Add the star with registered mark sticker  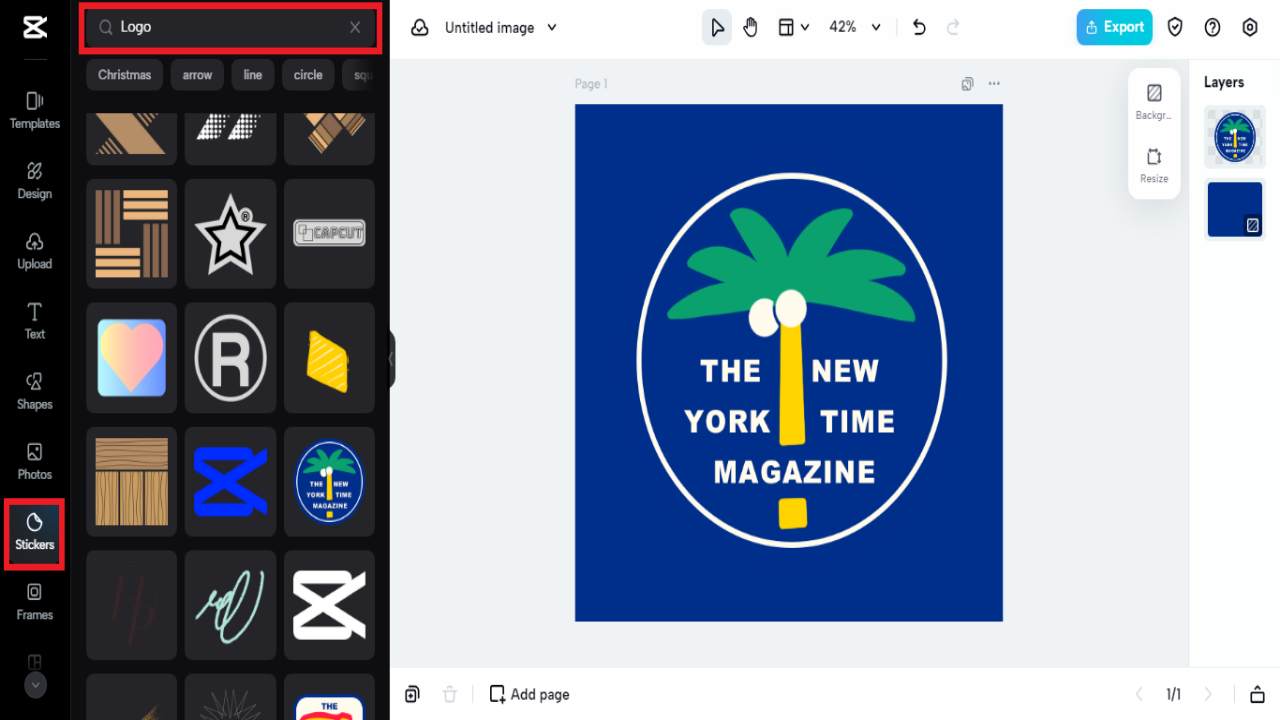pyautogui.click(x=230, y=234)
